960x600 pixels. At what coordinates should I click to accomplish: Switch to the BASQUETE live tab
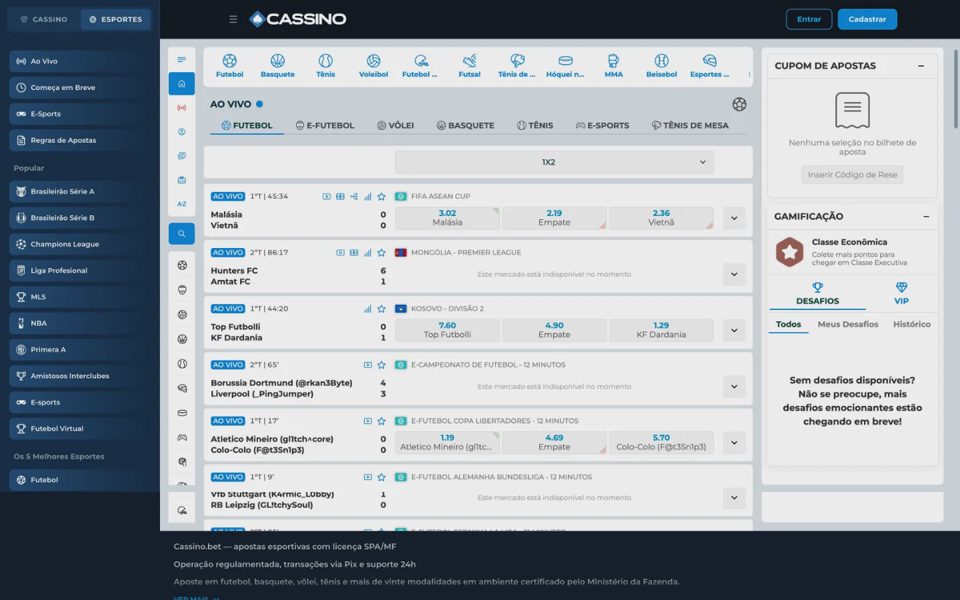(465, 126)
